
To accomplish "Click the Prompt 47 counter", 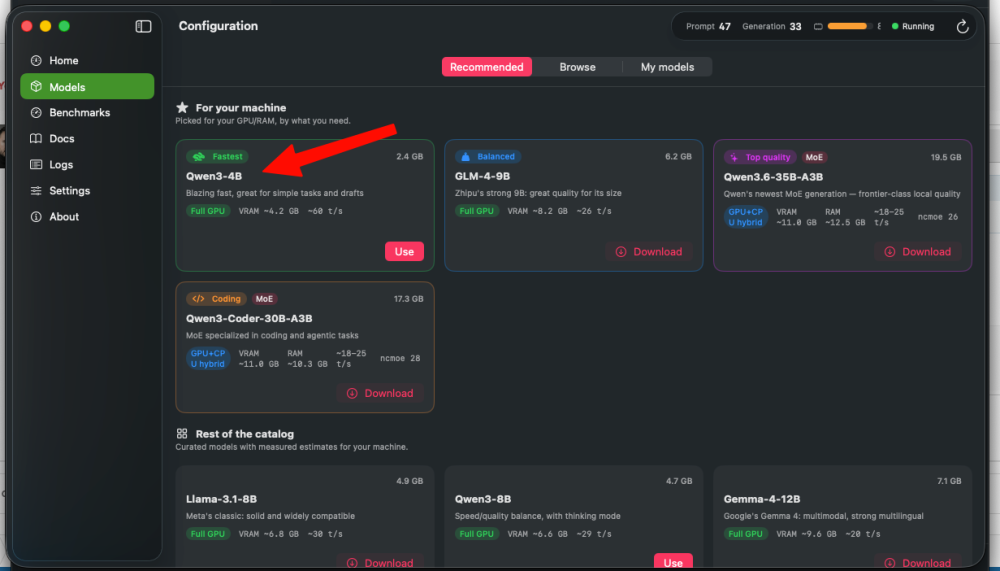I will pyautogui.click(x=708, y=26).
